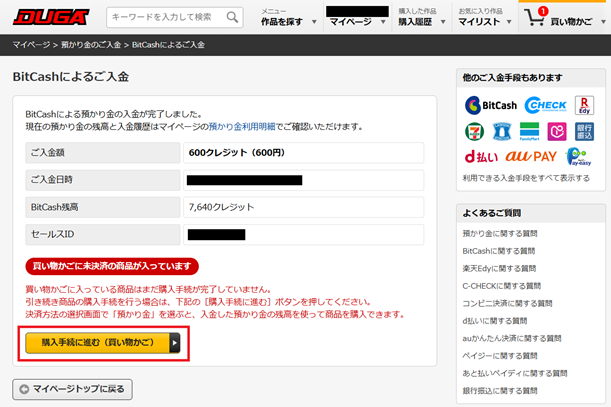Expand the マイページ dropdown arrow

coord(383,22)
